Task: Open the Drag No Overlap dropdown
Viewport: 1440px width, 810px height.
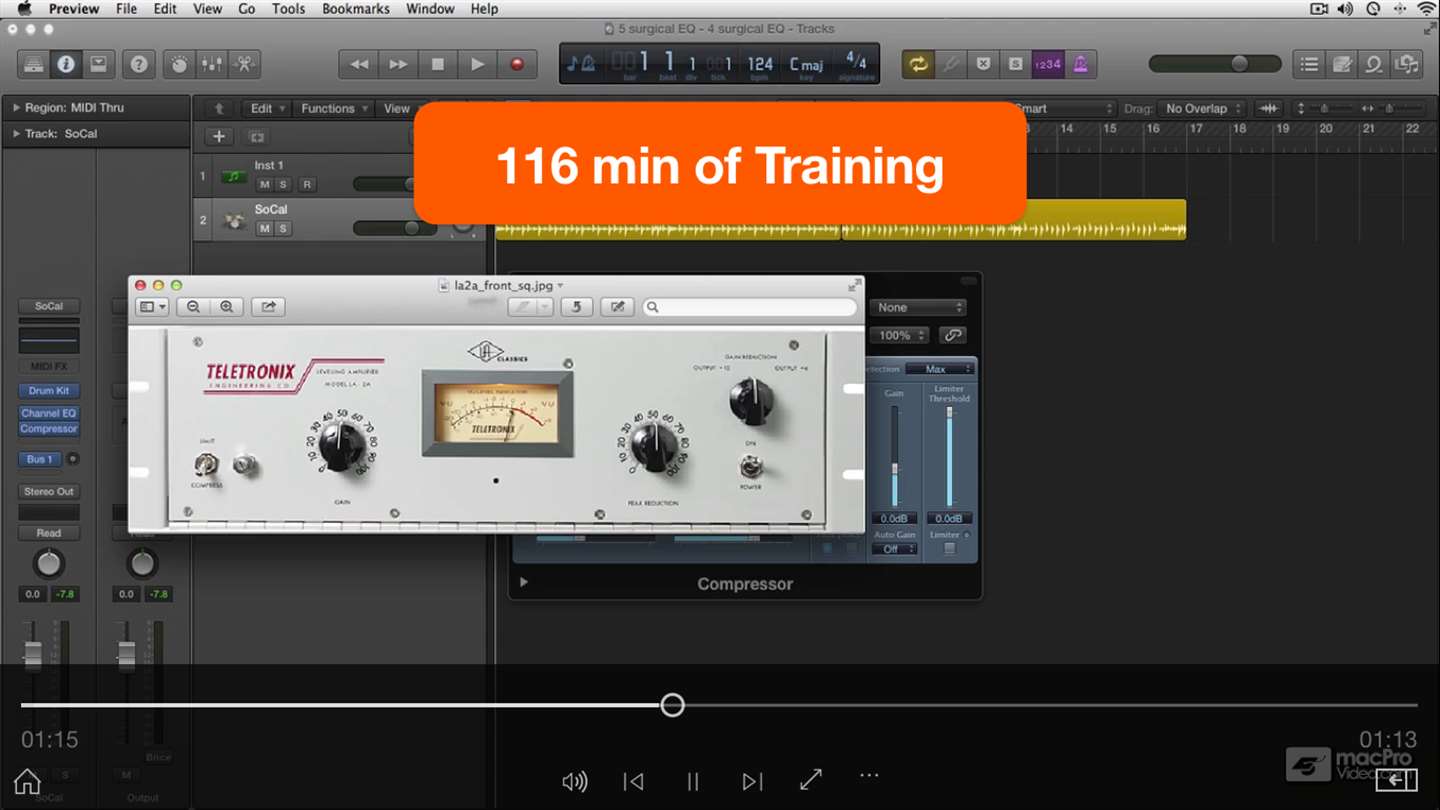Action: click(x=1202, y=109)
